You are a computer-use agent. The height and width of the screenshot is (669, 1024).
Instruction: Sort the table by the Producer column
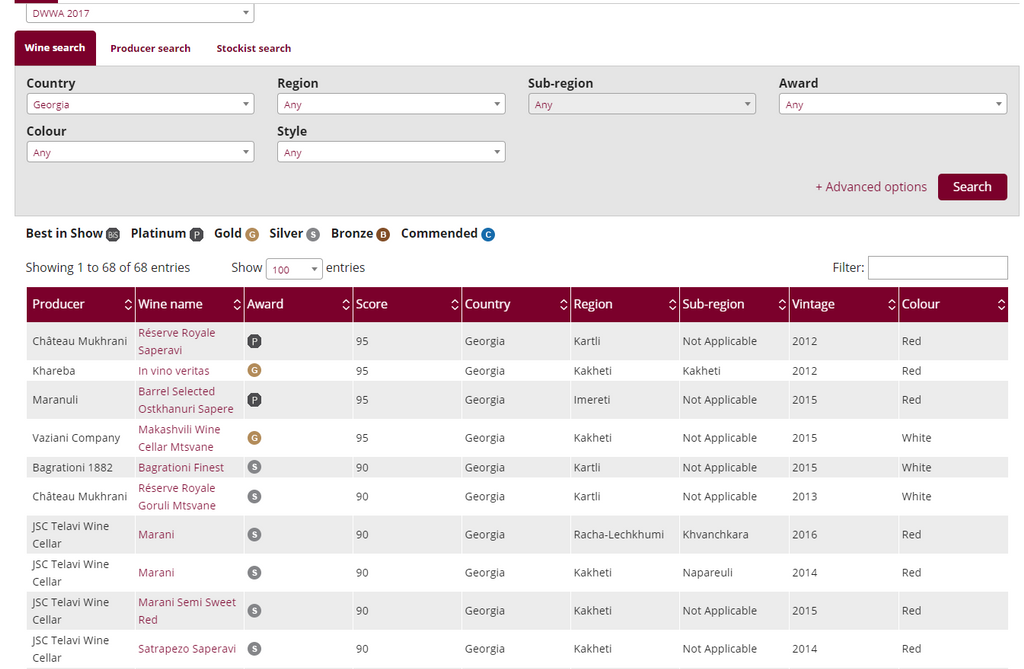80,304
